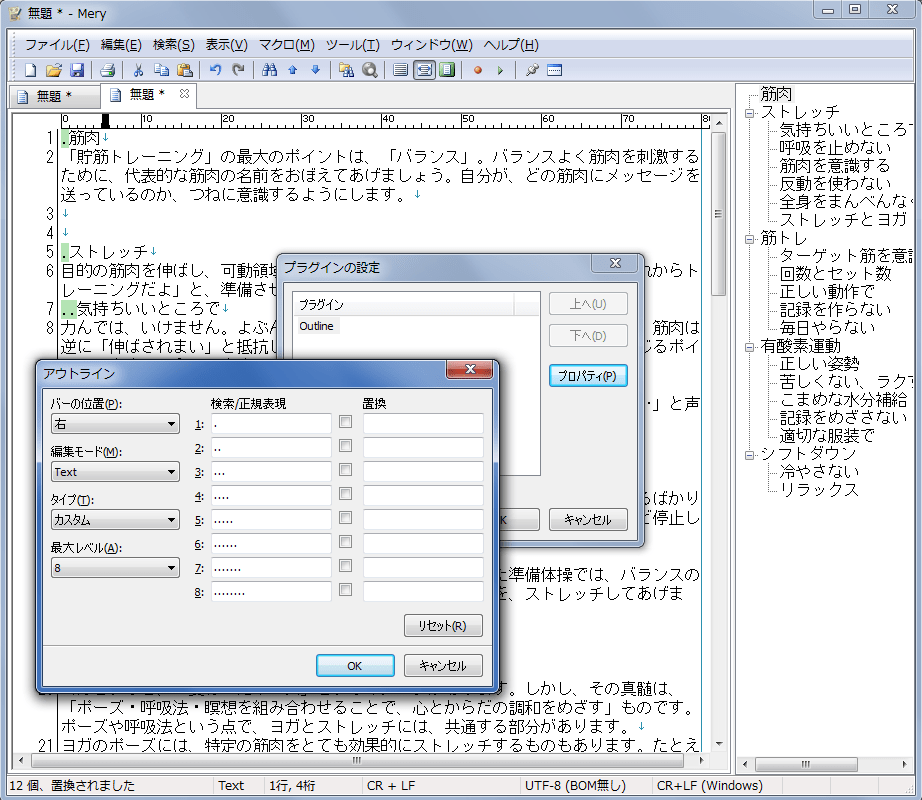Screen dimensions: 922x800
Task: Tick the regex checkbox for row 1
Action: click(345, 423)
